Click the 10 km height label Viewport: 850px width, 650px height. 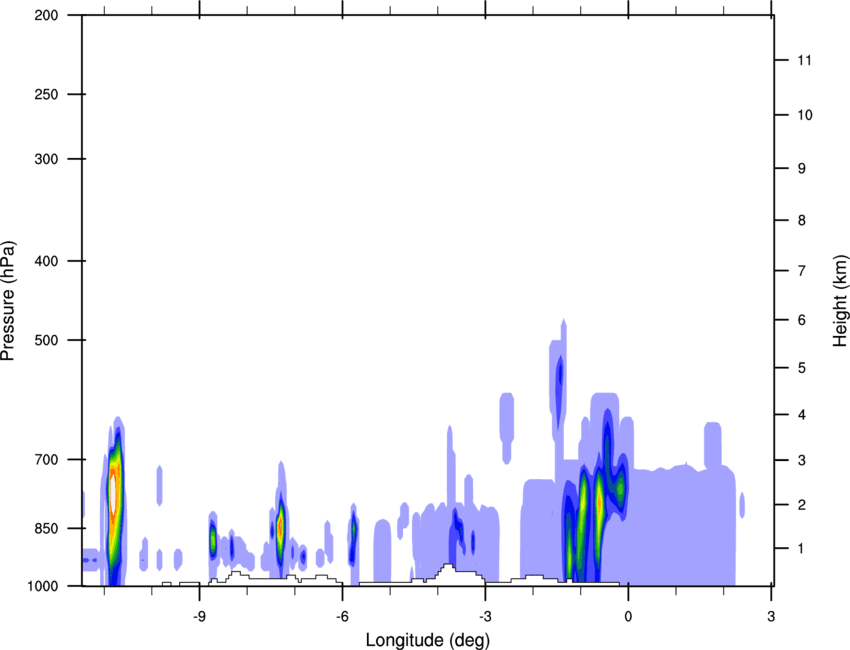tap(805, 115)
